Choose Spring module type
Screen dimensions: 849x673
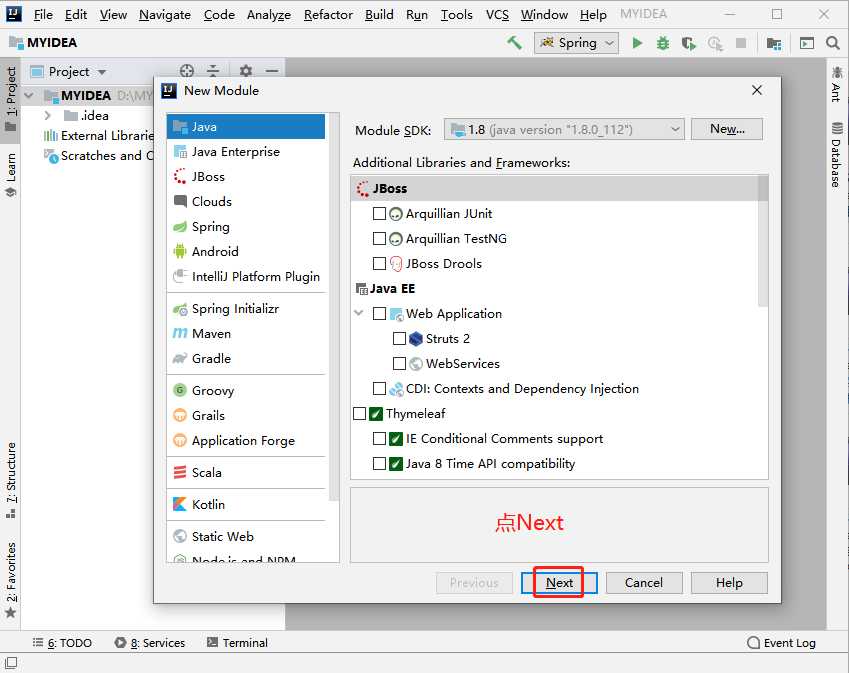coord(246,226)
